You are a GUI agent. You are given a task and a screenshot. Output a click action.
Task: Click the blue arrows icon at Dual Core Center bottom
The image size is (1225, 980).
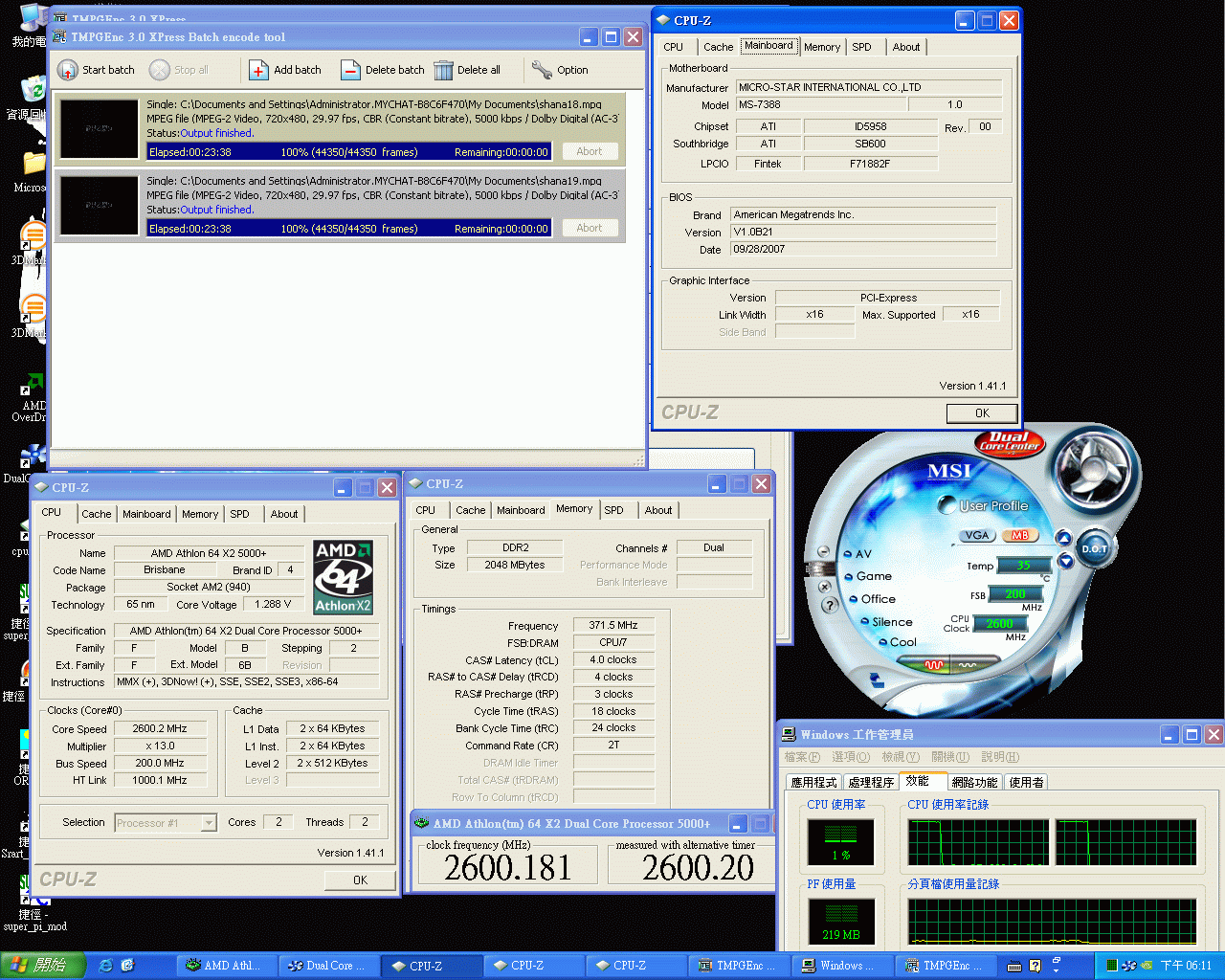876,679
